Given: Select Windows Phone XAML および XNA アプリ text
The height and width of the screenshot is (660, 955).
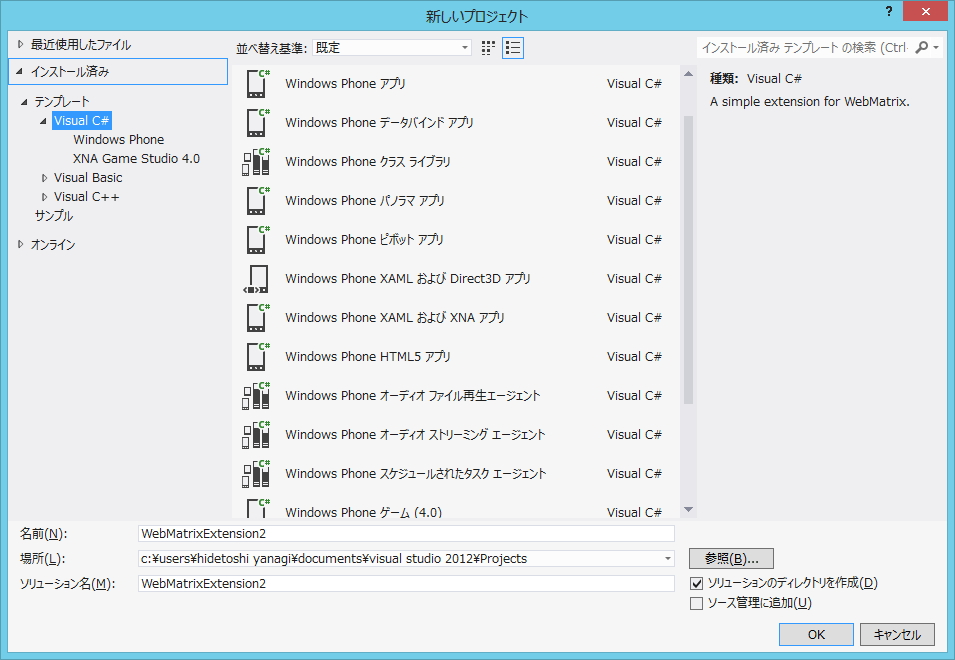Looking at the screenshot, I should [x=395, y=317].
